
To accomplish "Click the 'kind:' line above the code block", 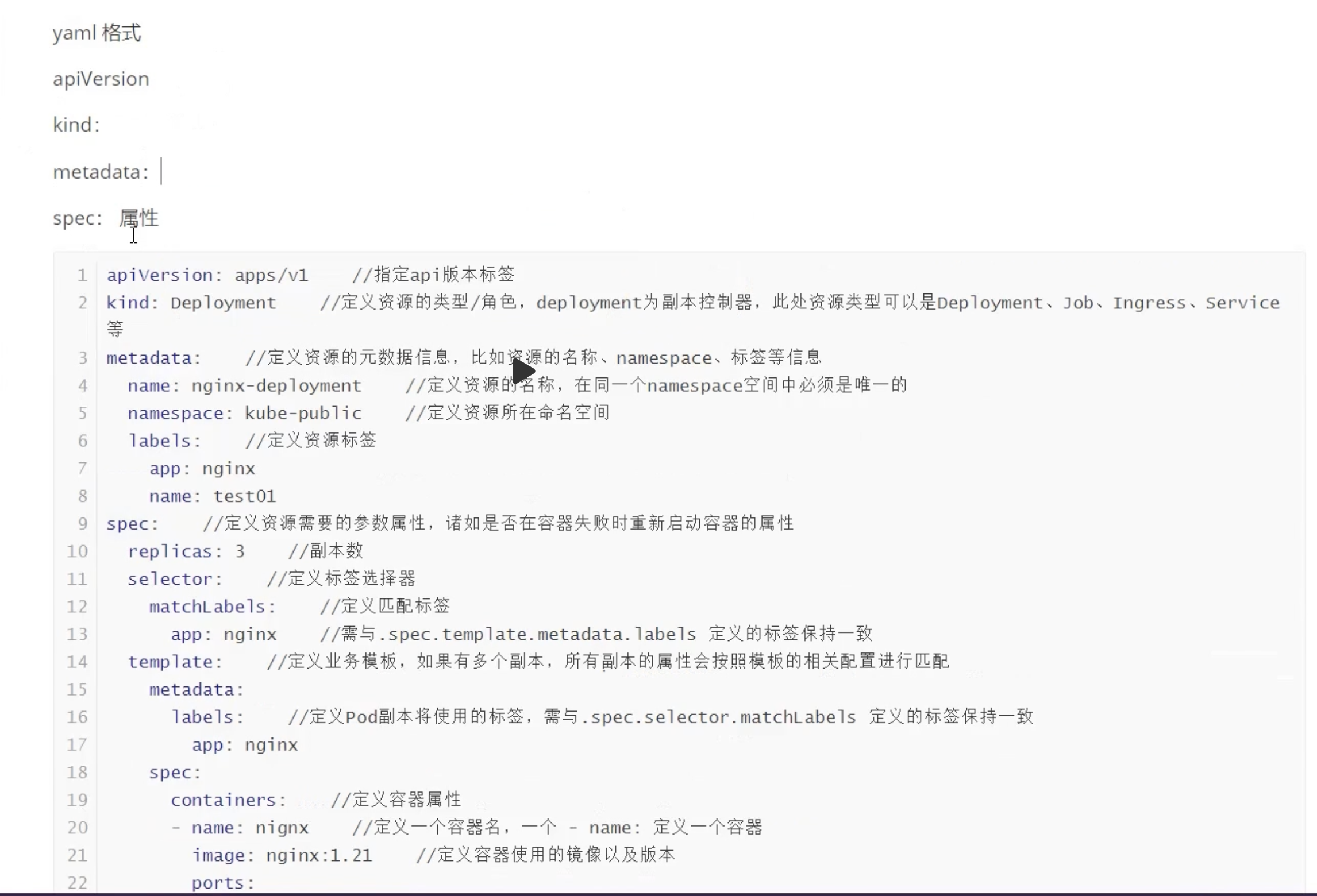I will click(x=76, y=125).
